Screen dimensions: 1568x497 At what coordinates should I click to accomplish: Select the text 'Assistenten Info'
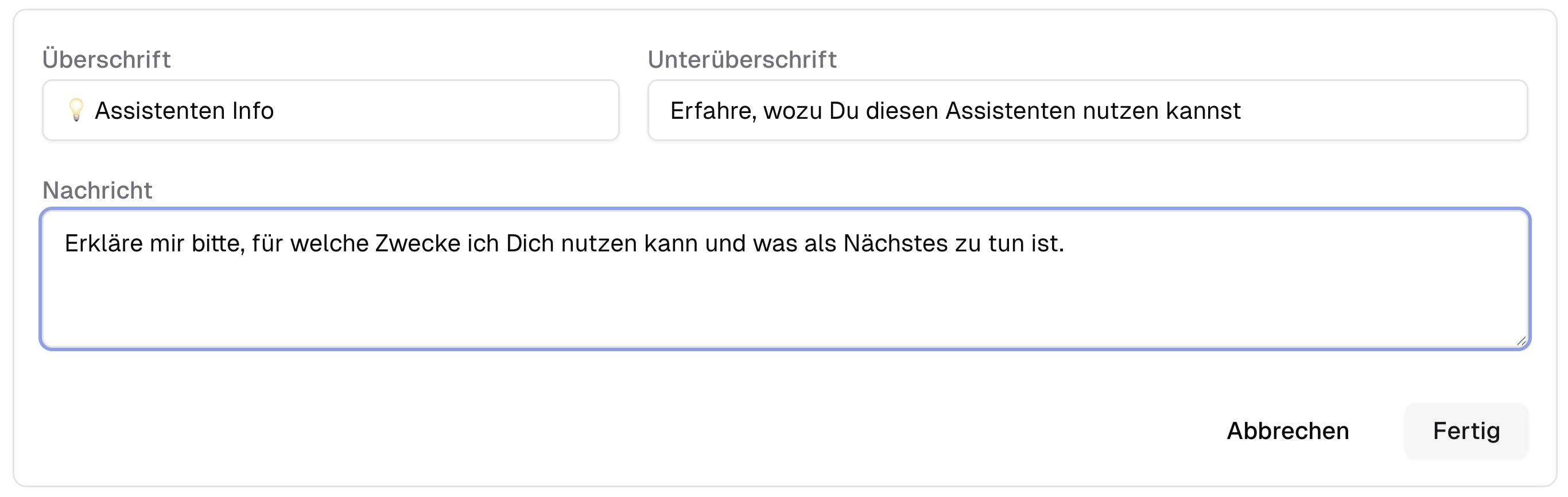coord(187,110)
